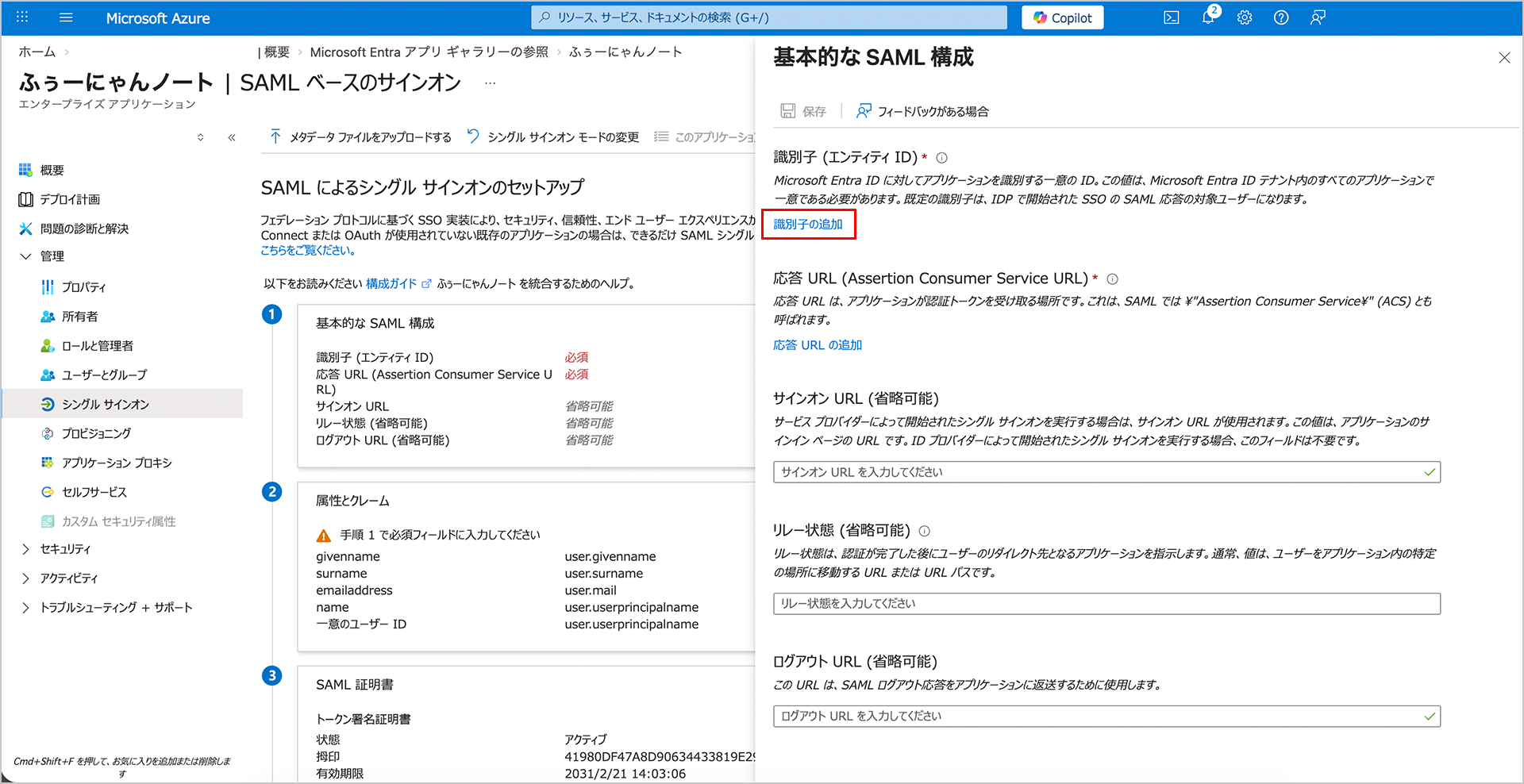Click the 応答 URL の追加 link
Viewport: 1524px width, 784px height.
click(x=818, y=345)
